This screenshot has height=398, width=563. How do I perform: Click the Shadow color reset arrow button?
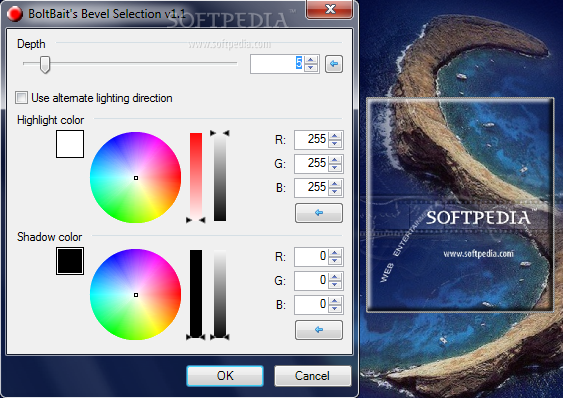[319, 330]
